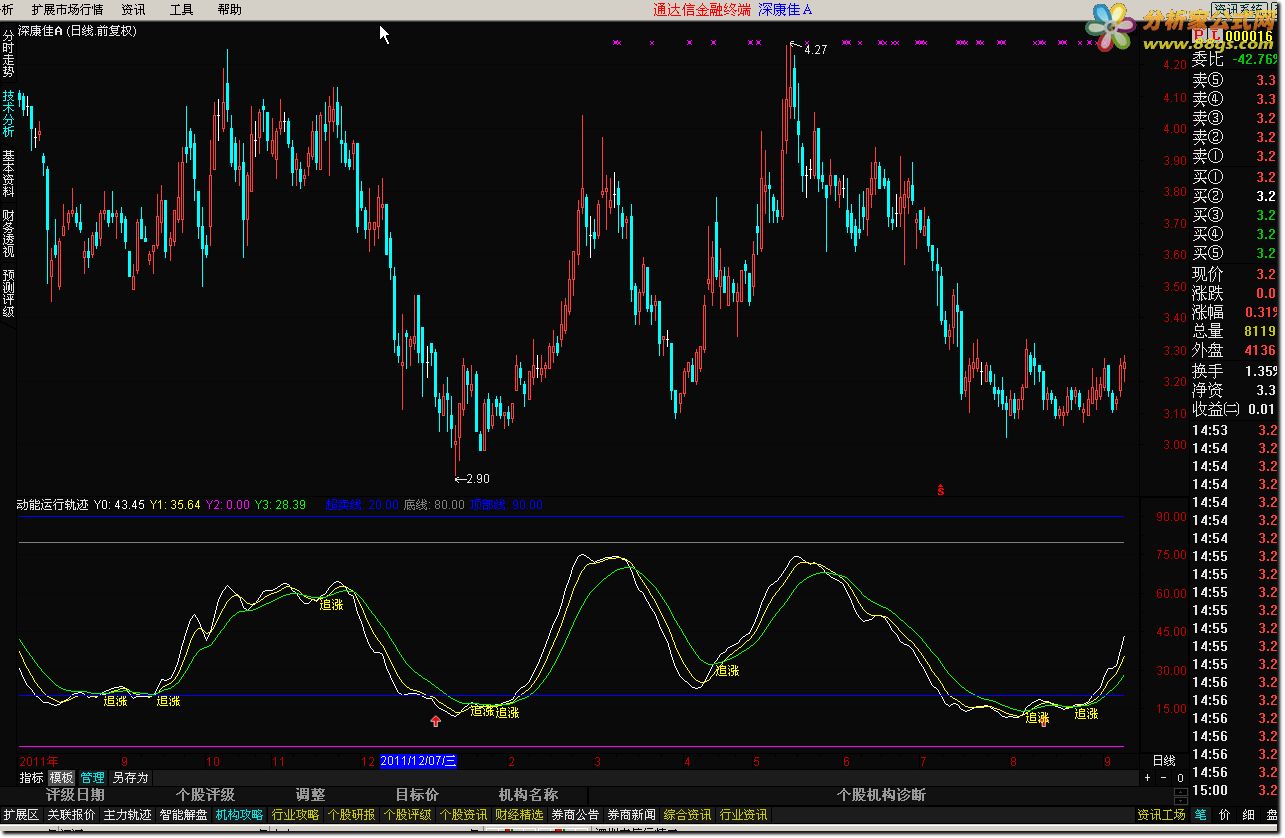The image size is (1285, 838).
Task: Sort by 评级日期 column header
Action: coord(75,795)
